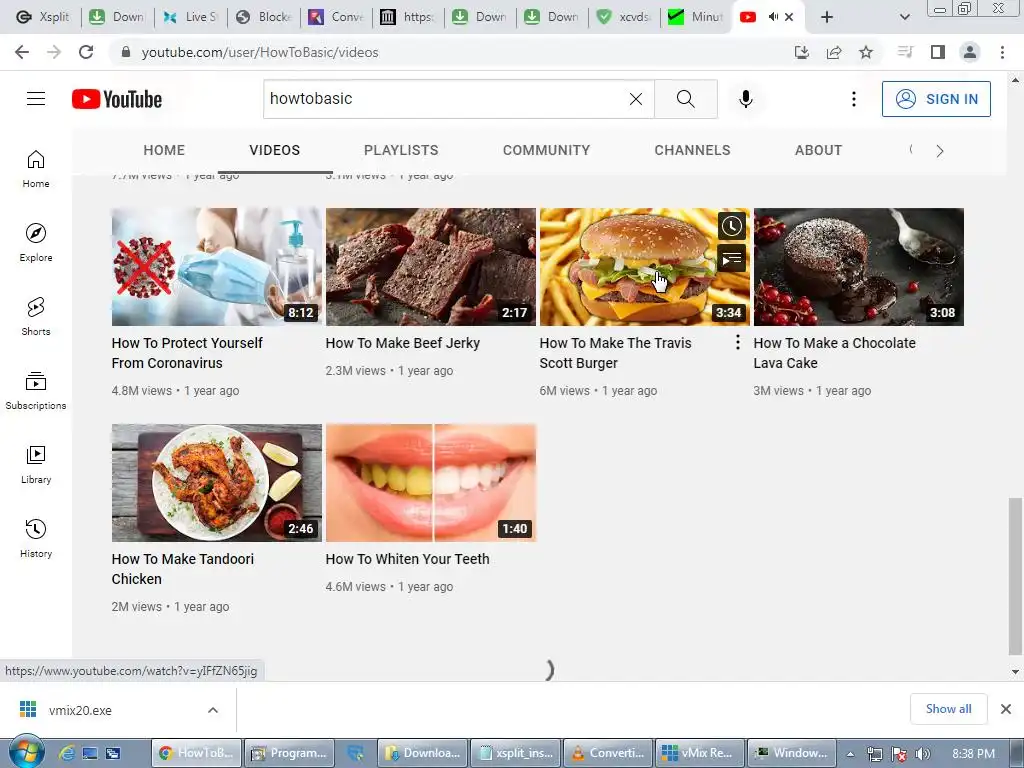Viewport: 1024px width, 768px height.
Task: Click title How To Protect Yourself From Coronavirus
Action: pos(187,353)
